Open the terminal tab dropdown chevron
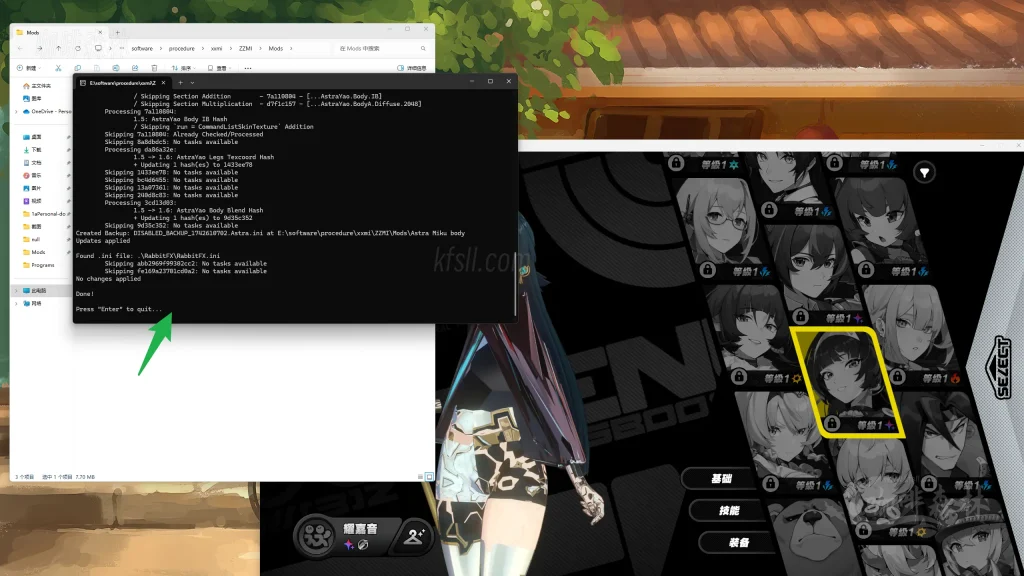The image size is (1024, 576). click(192, 81)
